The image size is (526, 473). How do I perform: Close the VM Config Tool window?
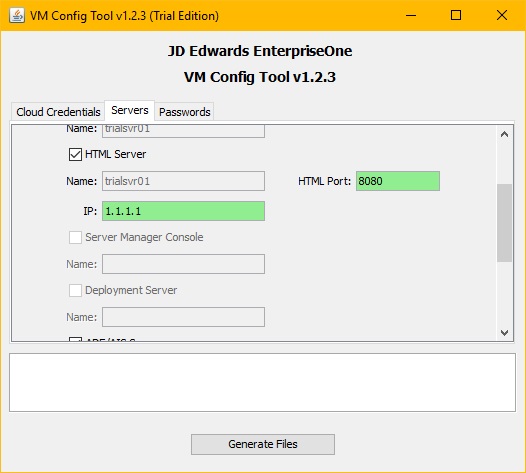coord(502,15)
